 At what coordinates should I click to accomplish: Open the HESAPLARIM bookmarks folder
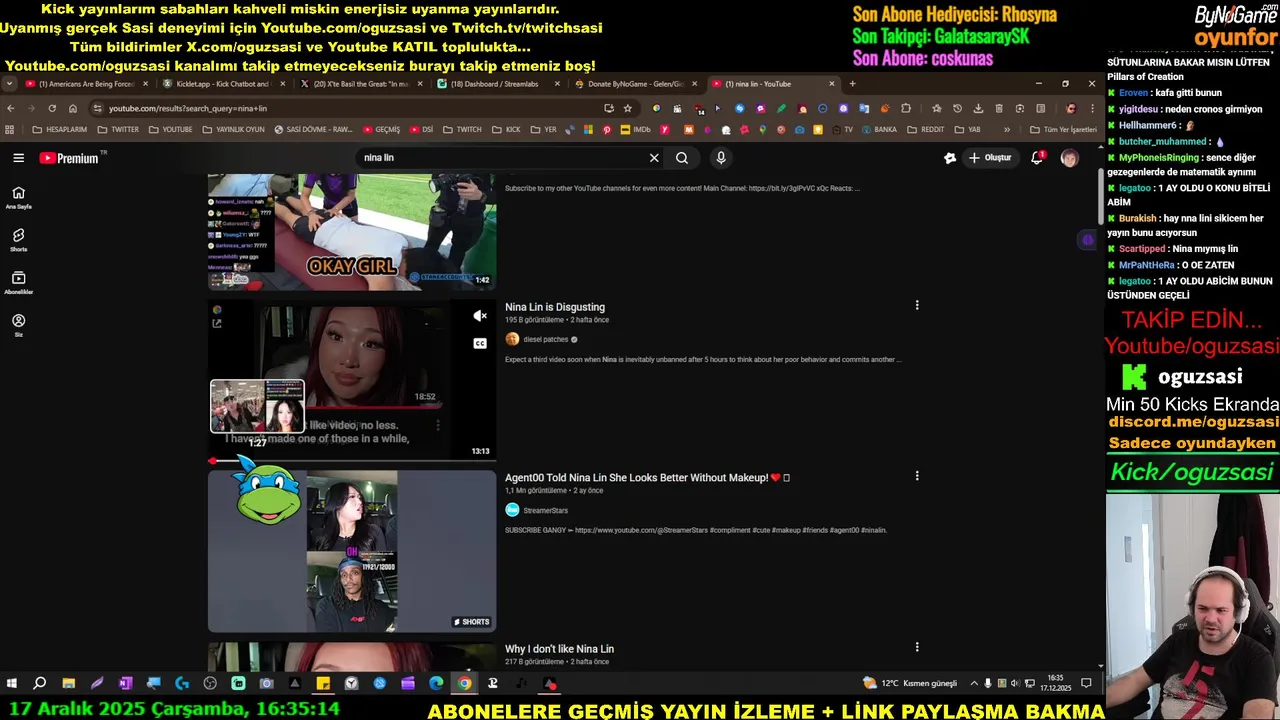pos(60,129)
